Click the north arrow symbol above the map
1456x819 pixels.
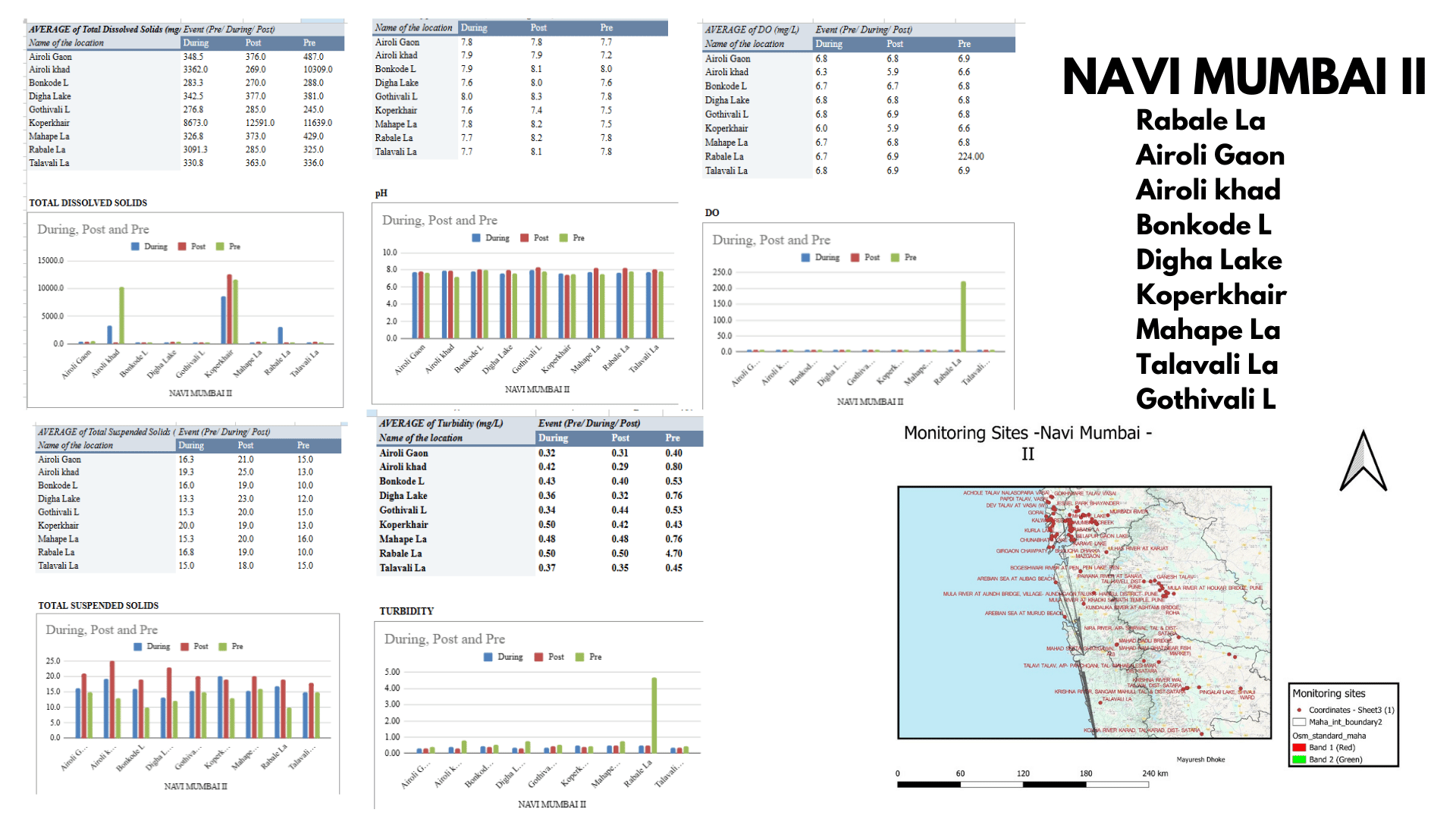1363,461
